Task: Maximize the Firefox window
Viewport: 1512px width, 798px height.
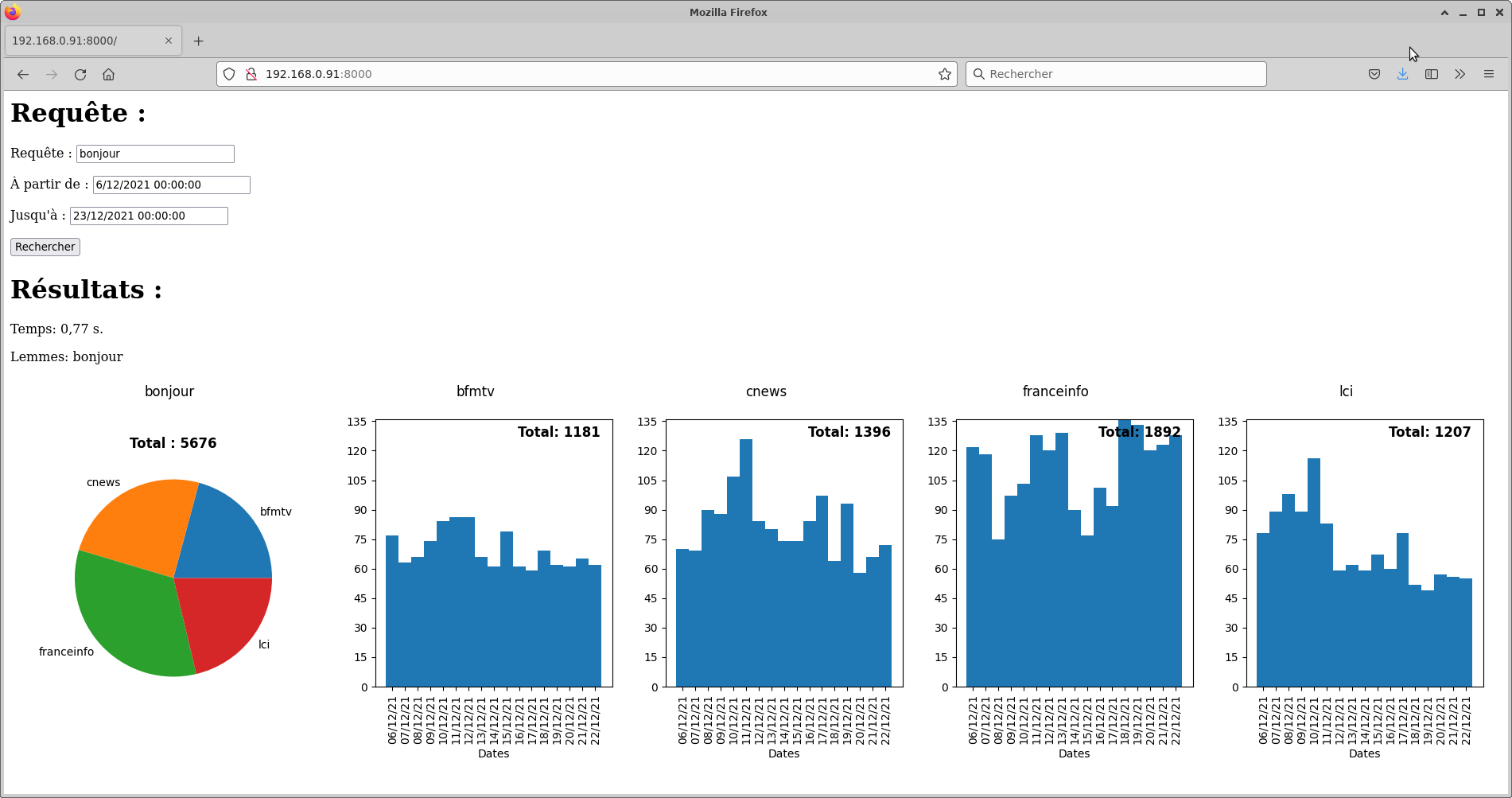Action: point(1482,12)
